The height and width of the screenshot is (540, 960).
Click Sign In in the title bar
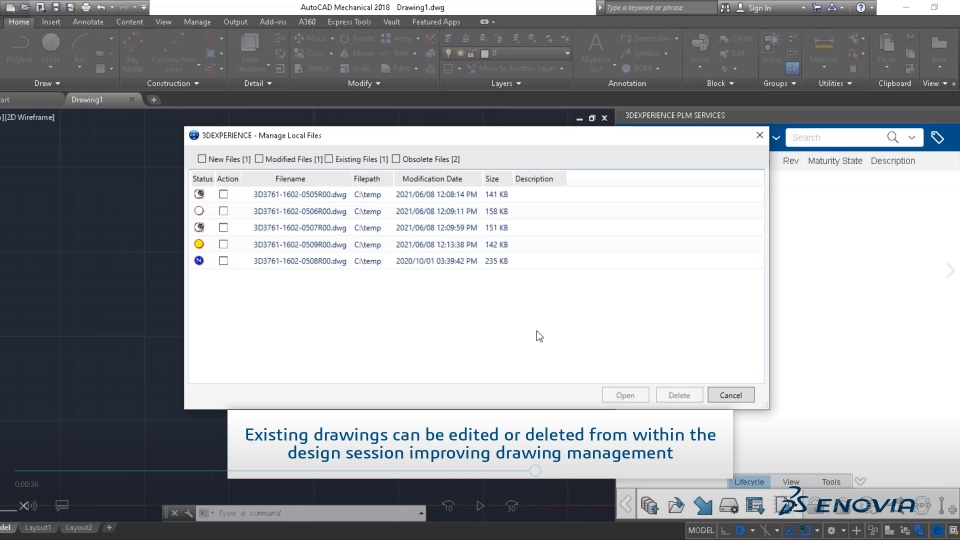[759, 8]
